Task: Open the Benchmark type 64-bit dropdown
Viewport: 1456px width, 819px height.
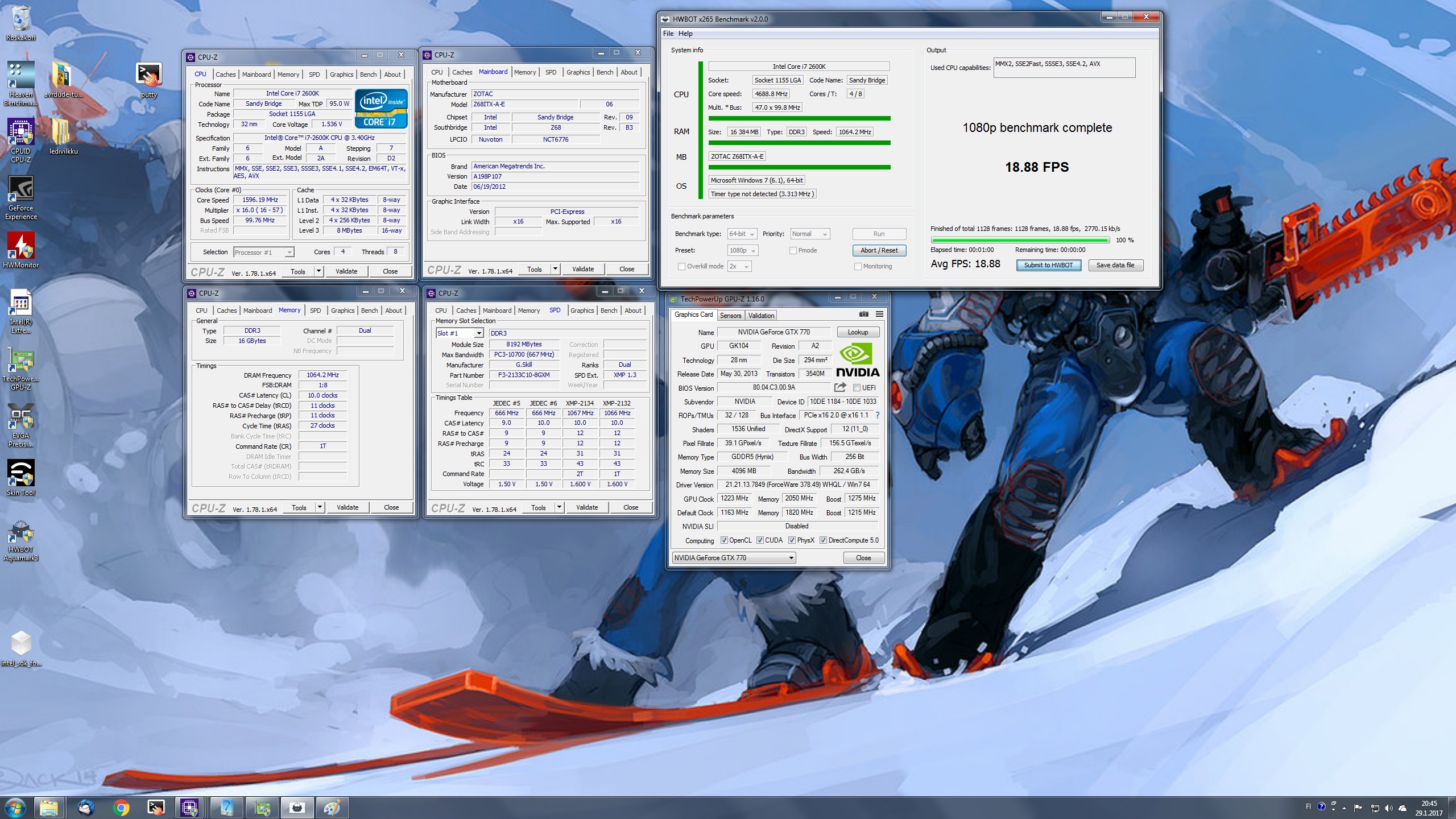Action: pos(742,234)
